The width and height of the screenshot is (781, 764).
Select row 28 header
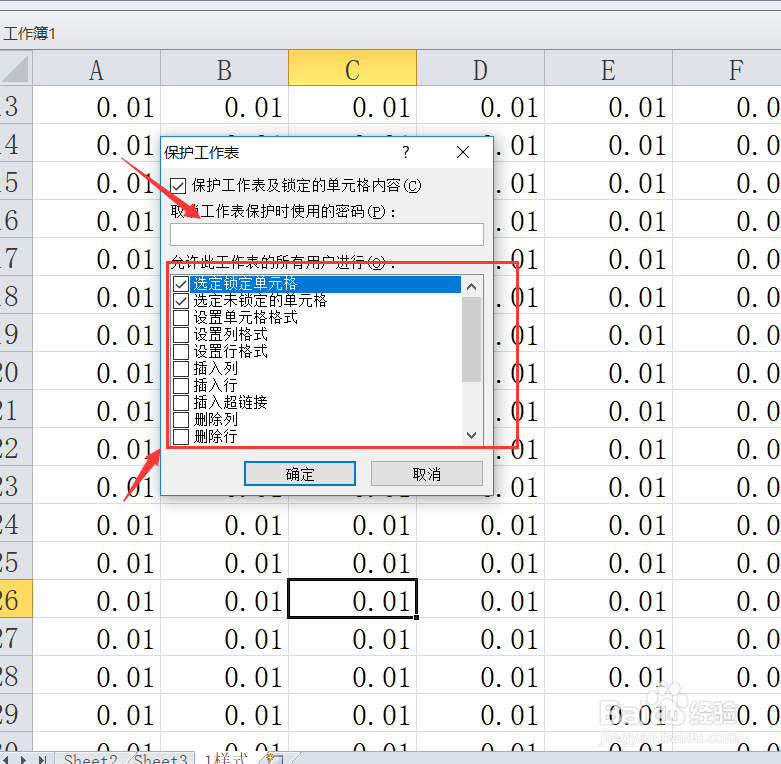(16, 675)
